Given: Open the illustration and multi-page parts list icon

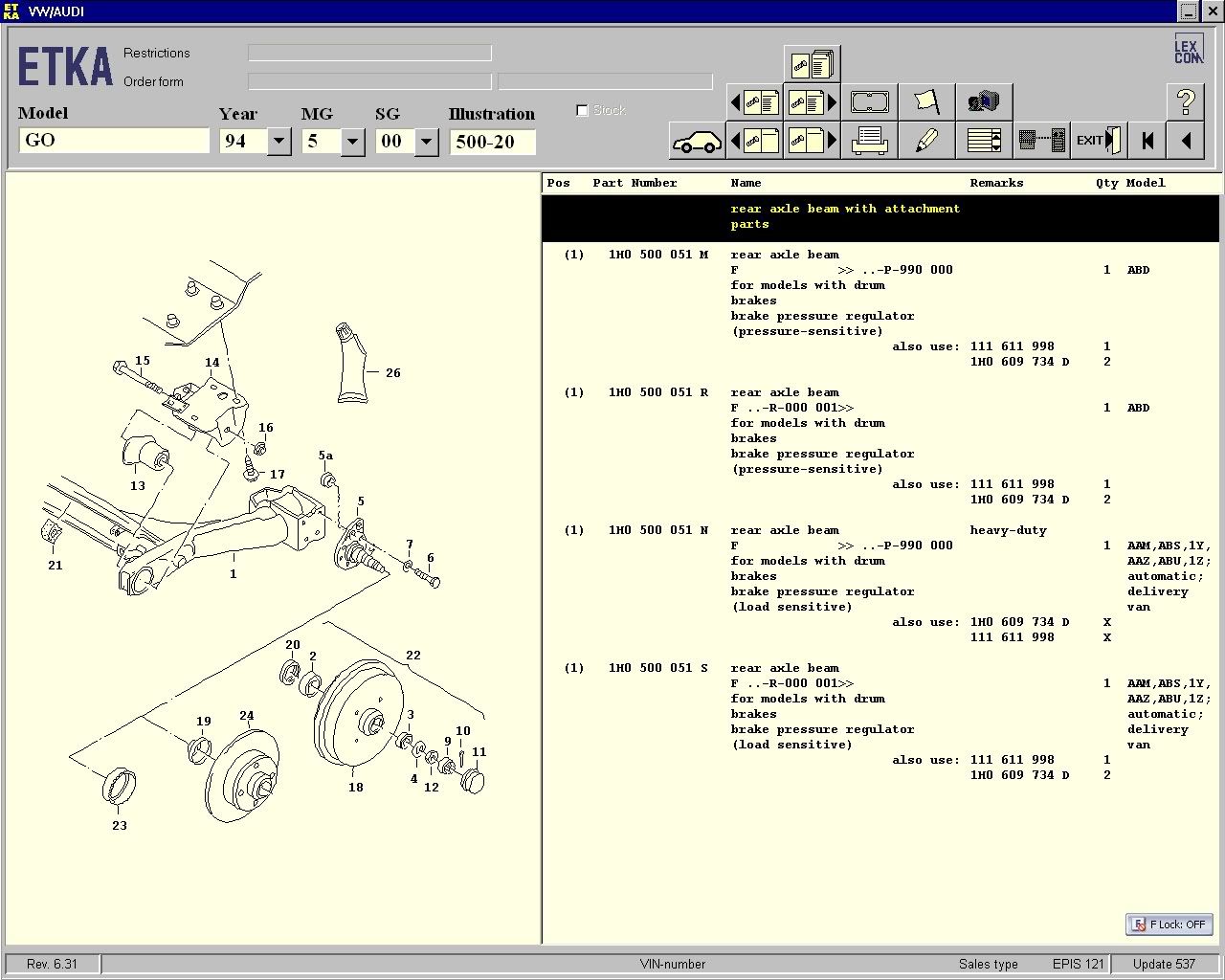Looking at the screenshot, I should click(x=812, y=64).
